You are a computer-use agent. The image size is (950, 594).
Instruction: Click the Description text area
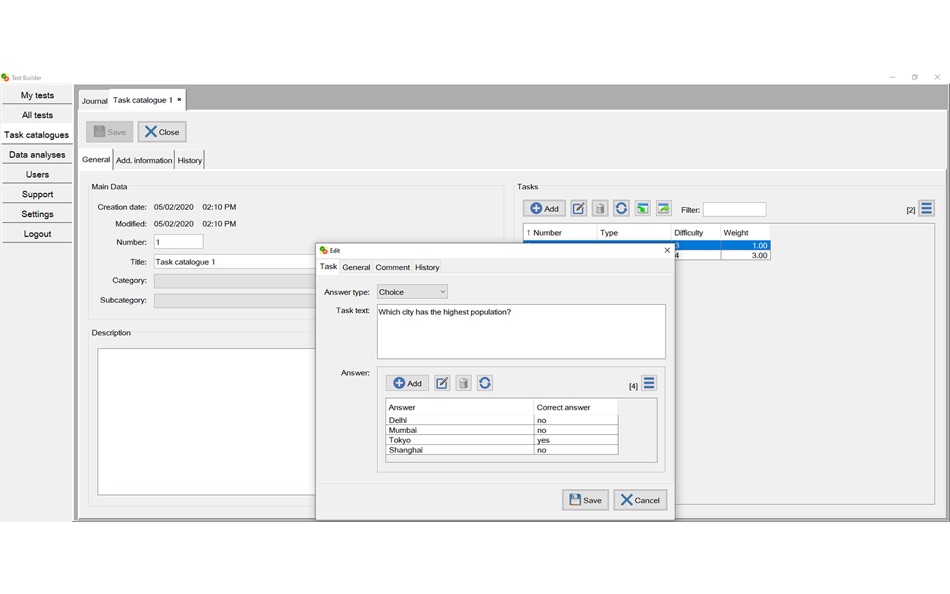pyautogui.click(x=207, y=421)
